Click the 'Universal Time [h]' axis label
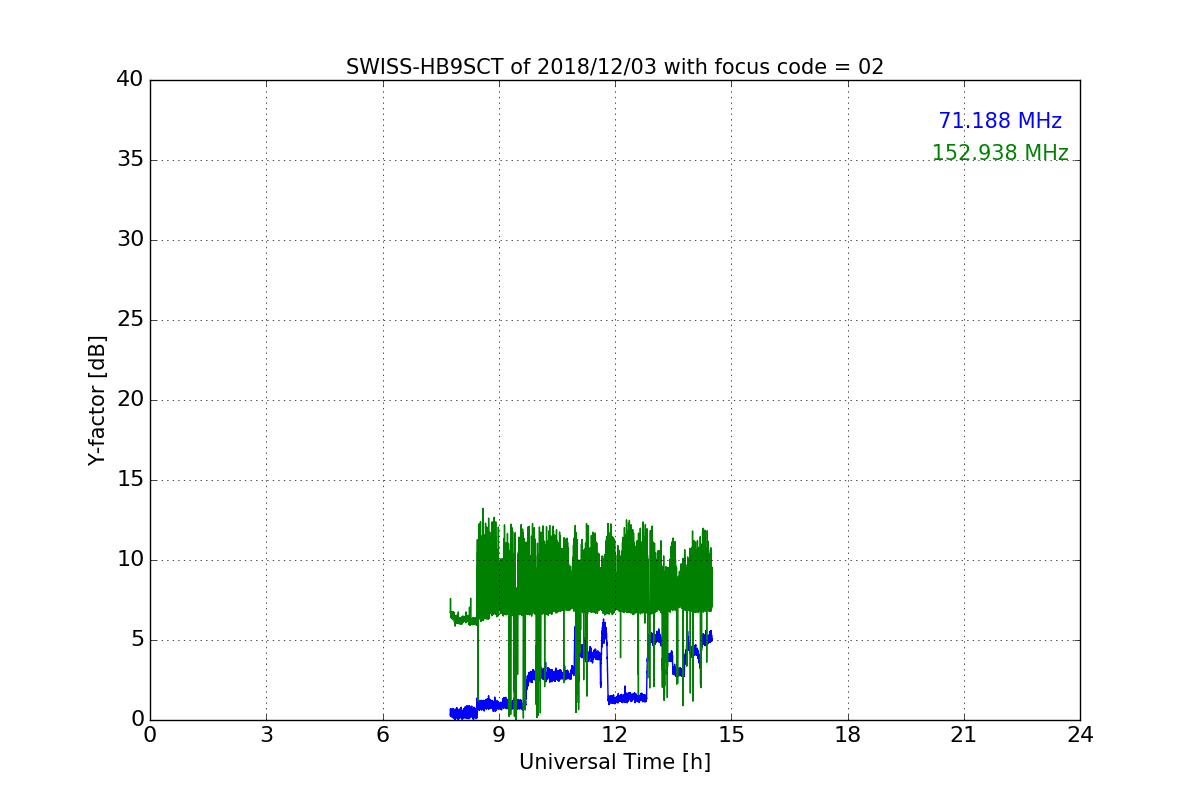 tap(615, 762)
